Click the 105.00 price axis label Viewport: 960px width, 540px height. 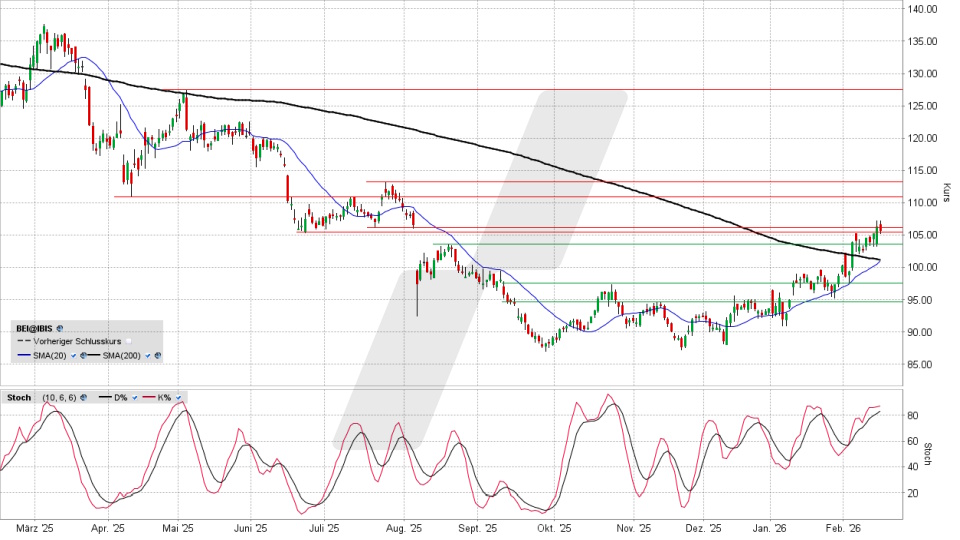point(921,235)
